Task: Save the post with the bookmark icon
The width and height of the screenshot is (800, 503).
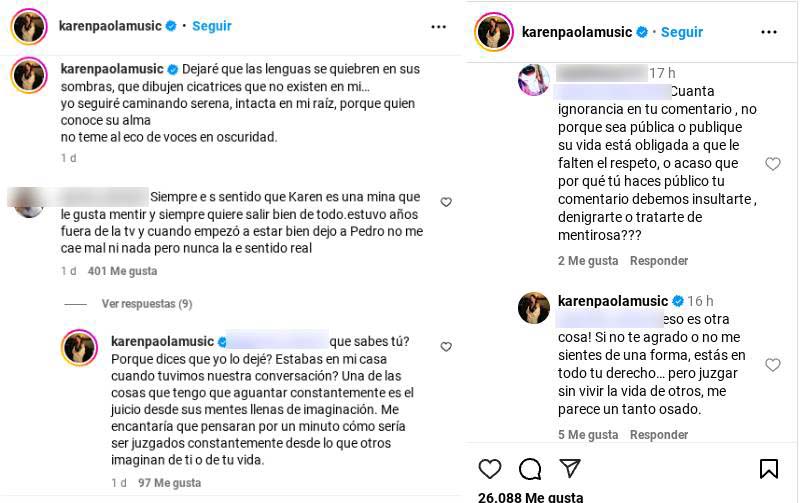Action: click(x=769, y=468)
